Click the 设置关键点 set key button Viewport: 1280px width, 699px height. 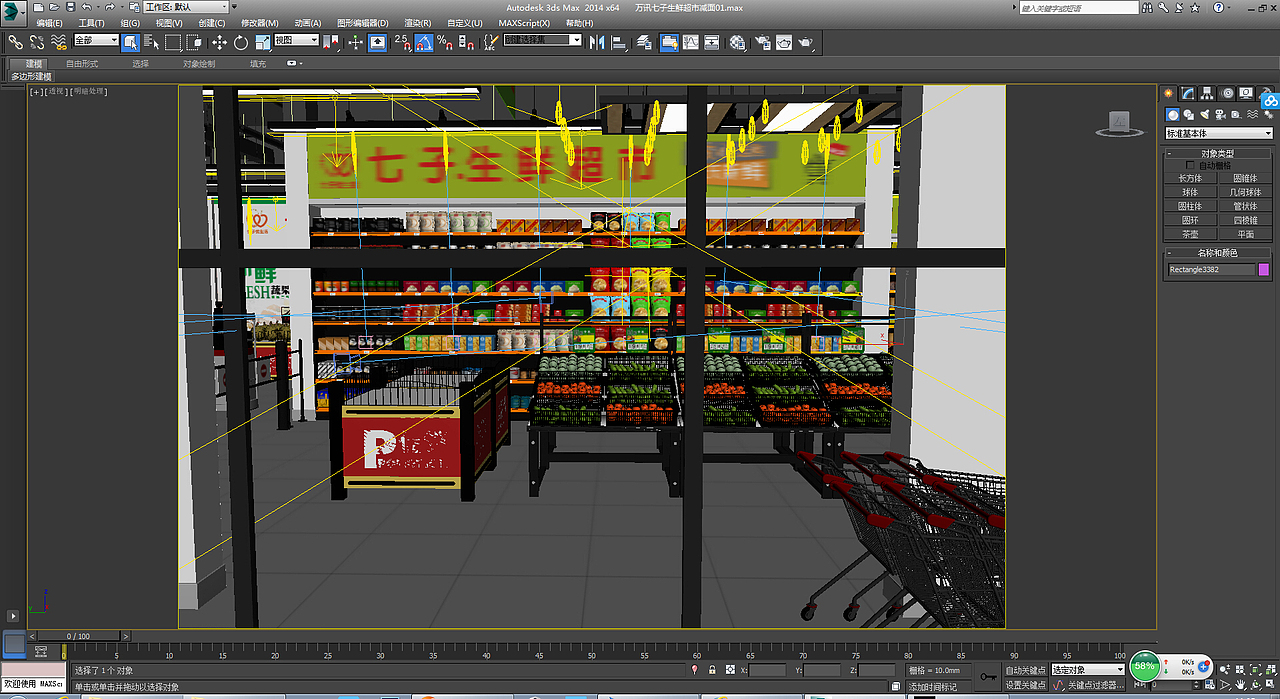[1025, 685]
